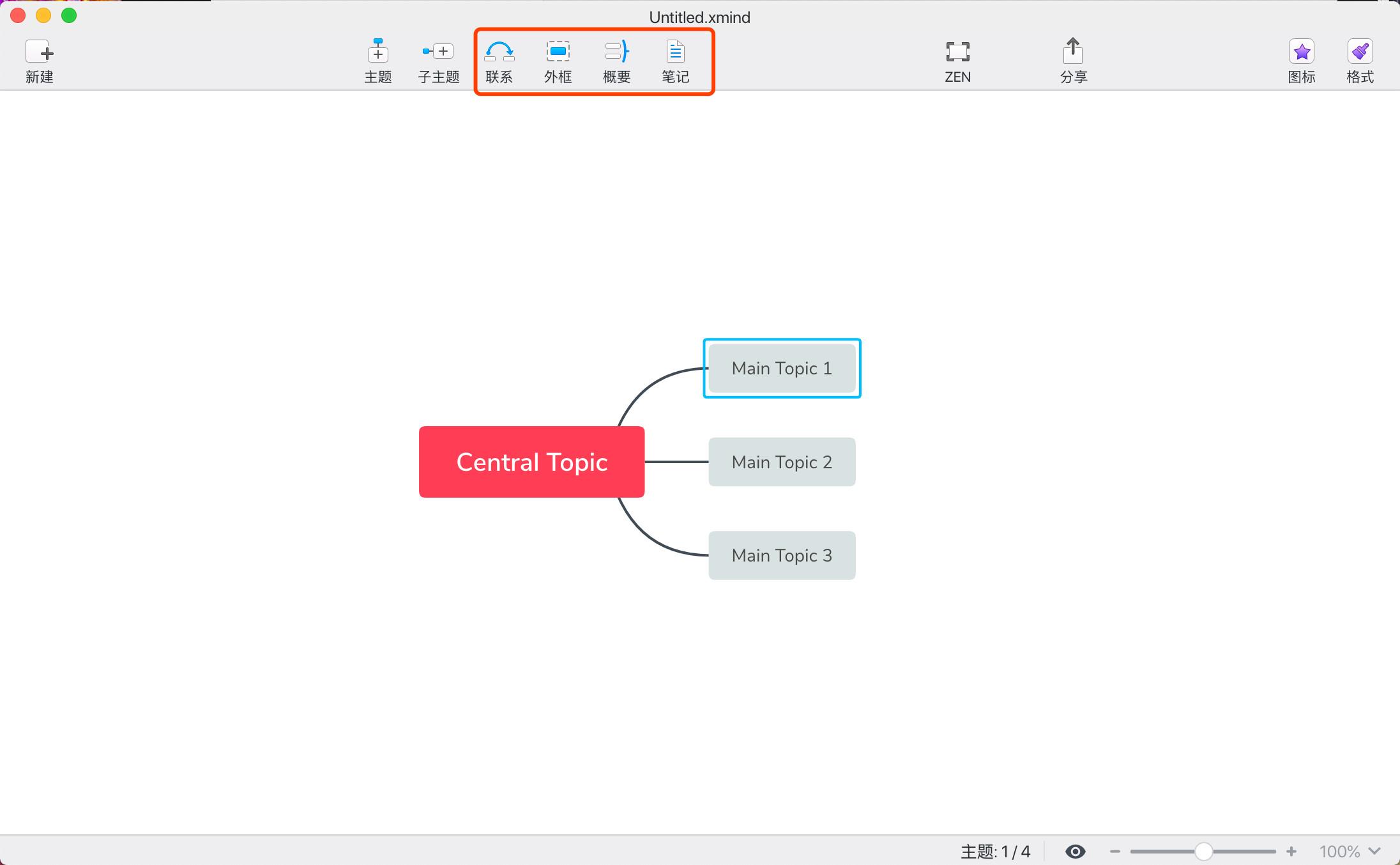Screen dimensions: 1400x865
Task: Select Main Topic 3 node
Action: pos(782,555)
